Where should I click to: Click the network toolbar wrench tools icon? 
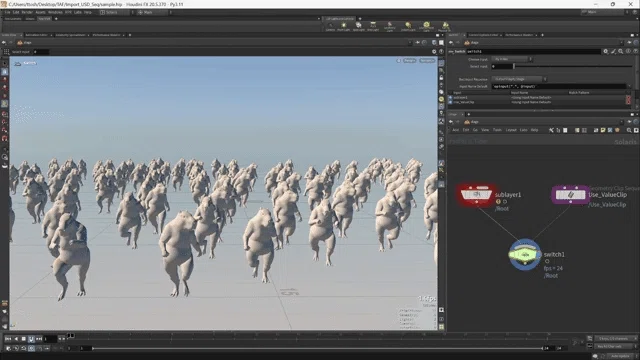pos(551,130)
